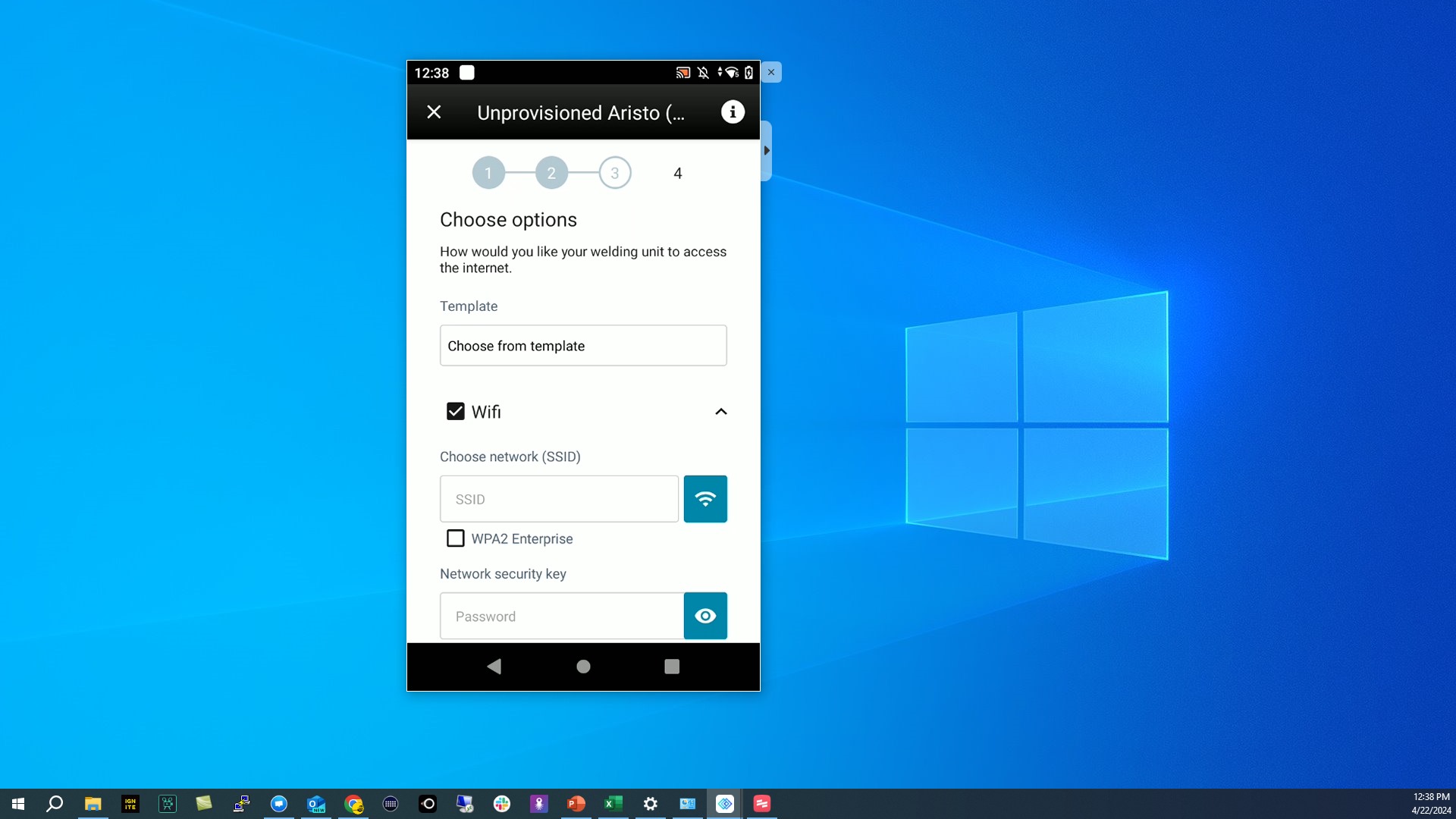Open the Windows Start menu
1456x819 pixels.
click(18, 804)
